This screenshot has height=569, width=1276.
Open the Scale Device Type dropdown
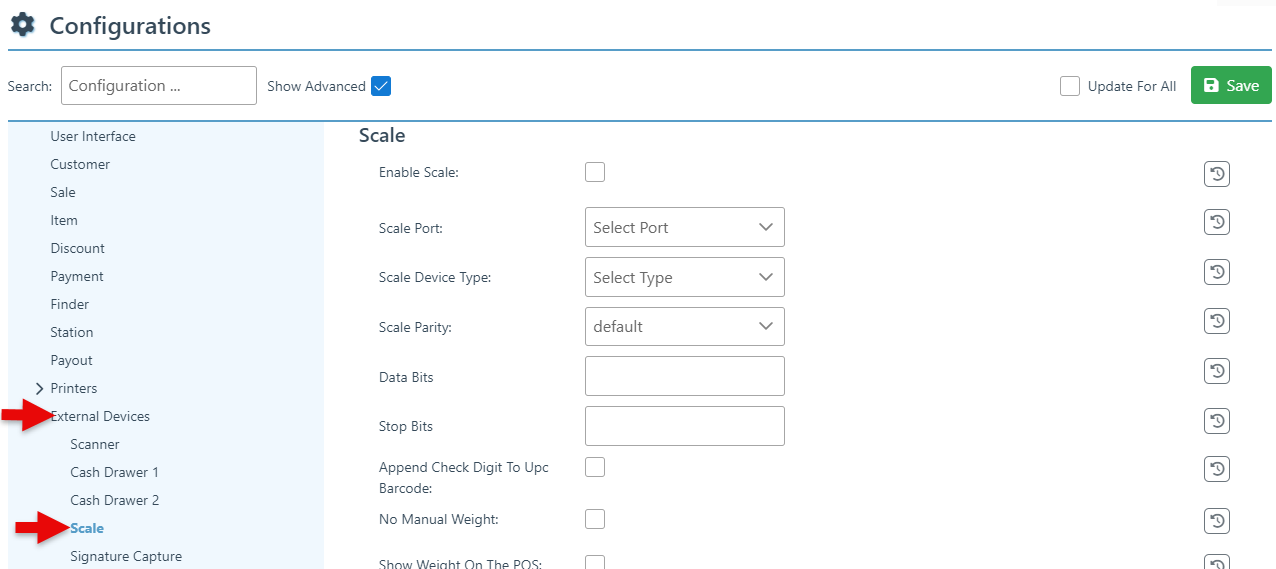tap(684, 277)
